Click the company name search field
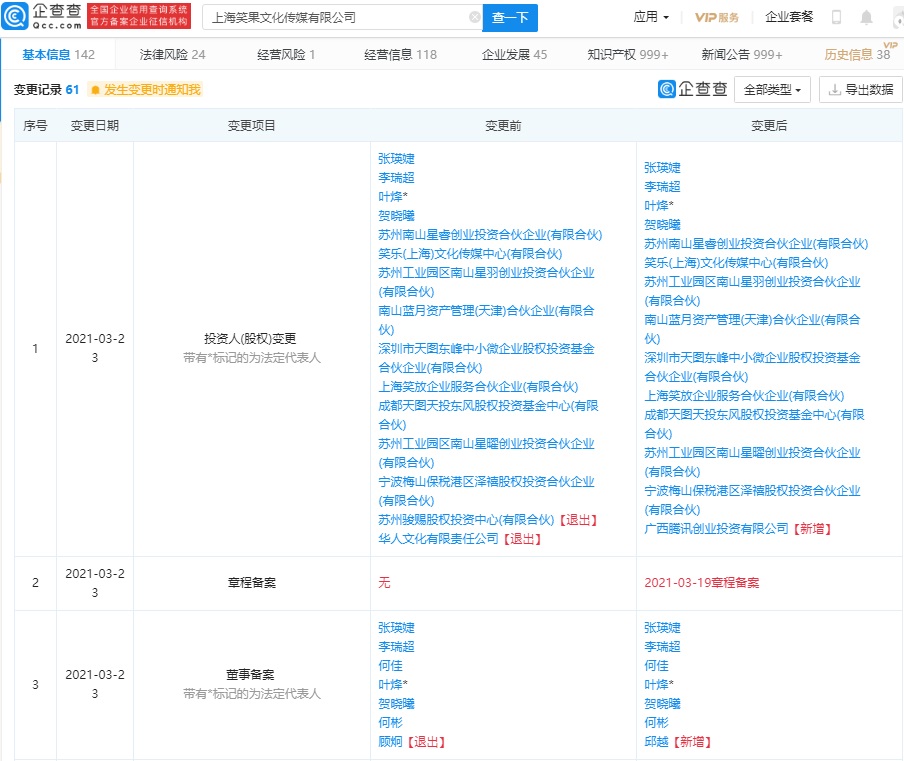Screen dimensions: 904x761 (x=342, y=18)
